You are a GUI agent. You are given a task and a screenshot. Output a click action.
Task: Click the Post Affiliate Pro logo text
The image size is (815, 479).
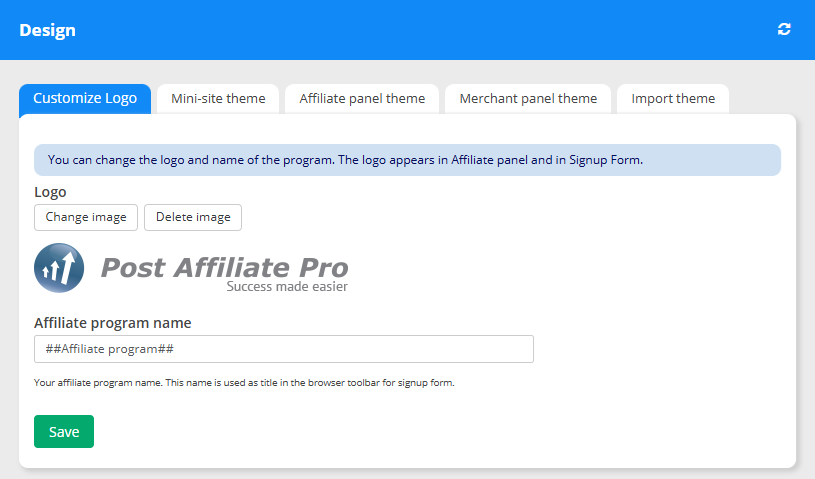[224, 267]
